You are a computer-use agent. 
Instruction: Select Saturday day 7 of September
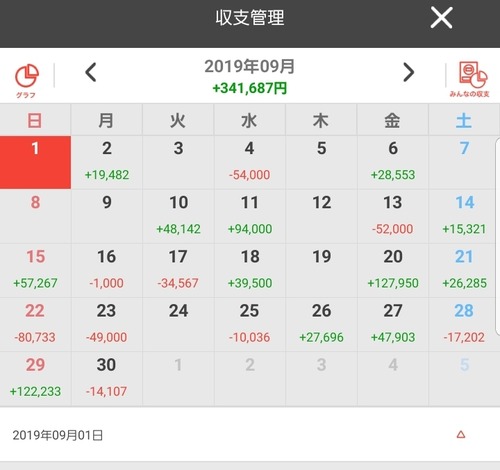(x=464, y=162)
